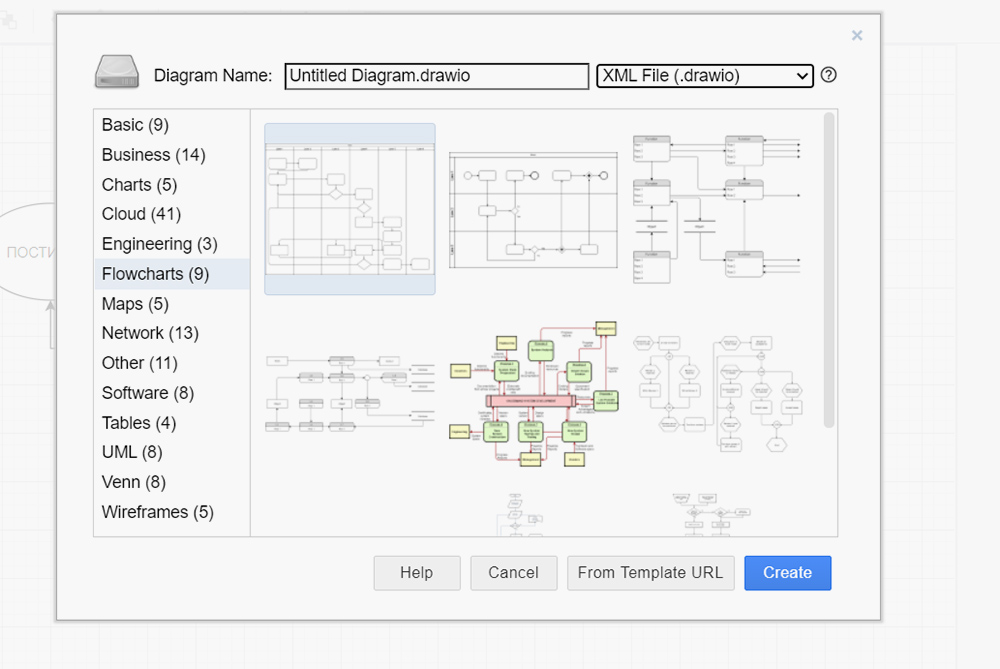Image resolution: width=1000 pixels, height=669 pixels.
Task: Open the Wireframes (5) category
Action: [172, 513]
